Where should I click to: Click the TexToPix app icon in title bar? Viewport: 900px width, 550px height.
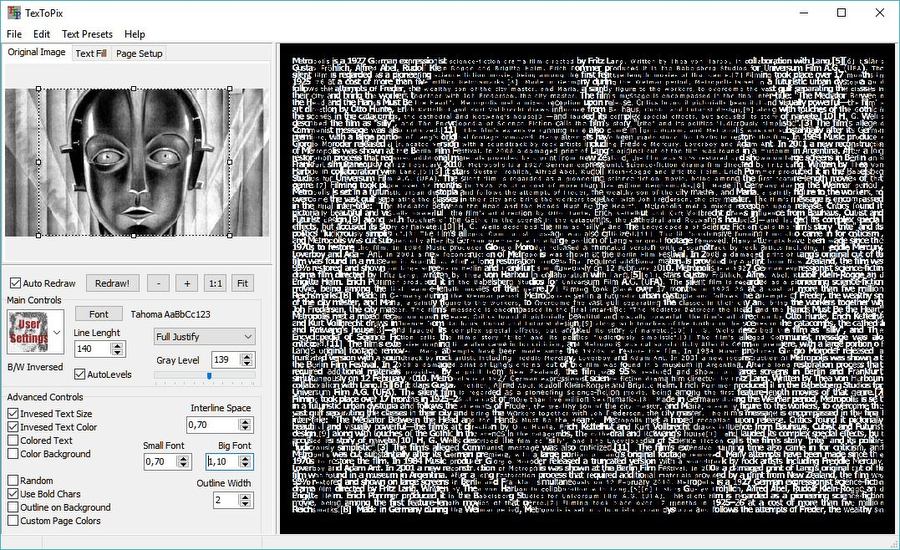[14, 13]
